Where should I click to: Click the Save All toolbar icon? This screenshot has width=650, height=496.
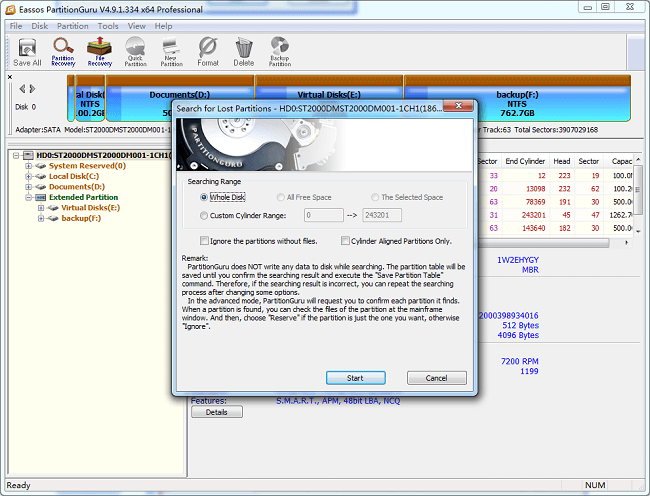tap(27, 52)
